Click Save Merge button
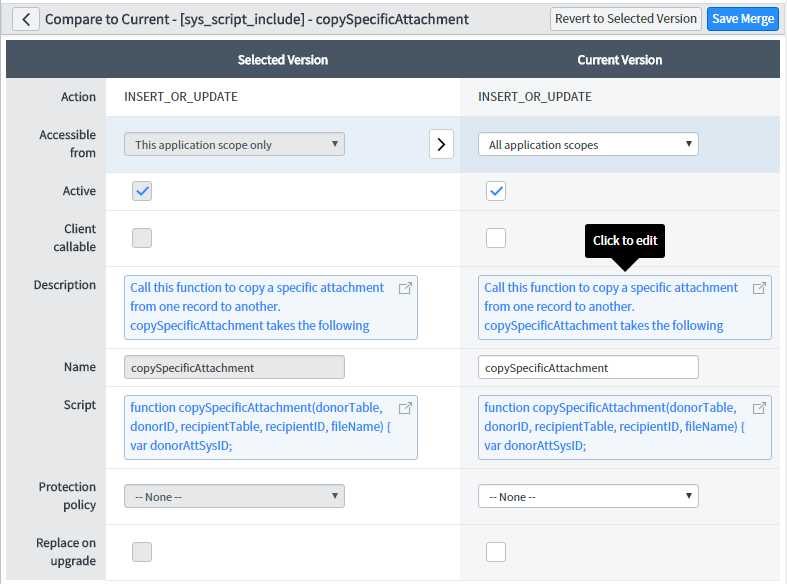Screen dimensions: 787x584 click(743, 19)
